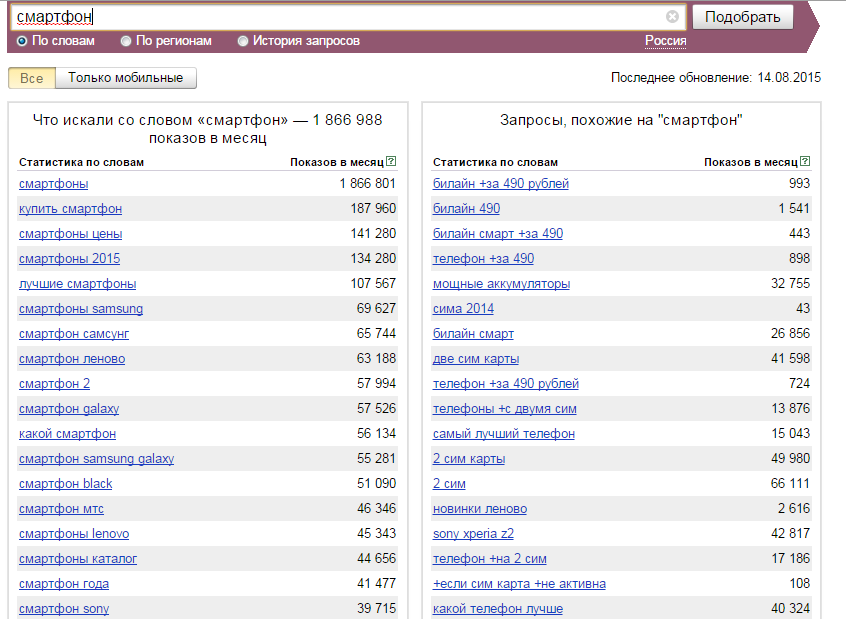
Task: Go to the 'смартфоны lenovo' query
Action: tap(74, 534)
